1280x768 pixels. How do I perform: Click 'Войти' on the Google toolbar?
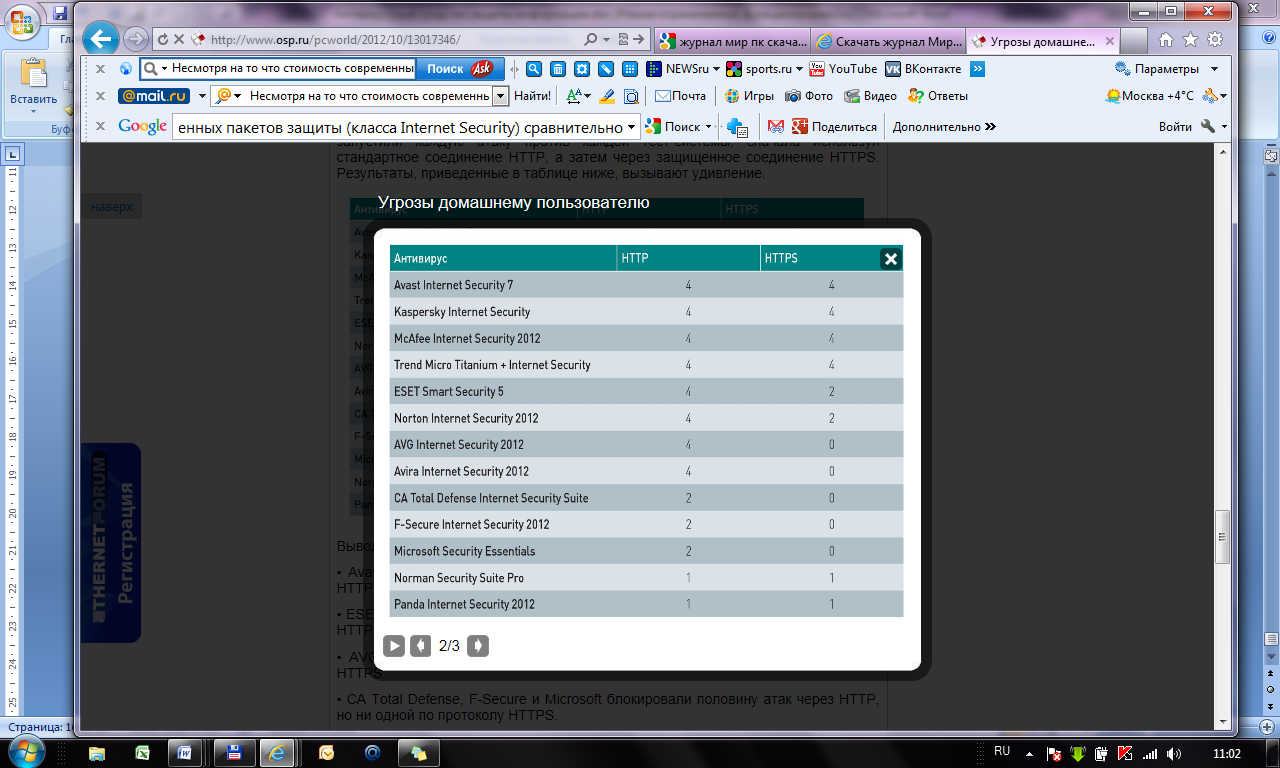(1175, 127)
